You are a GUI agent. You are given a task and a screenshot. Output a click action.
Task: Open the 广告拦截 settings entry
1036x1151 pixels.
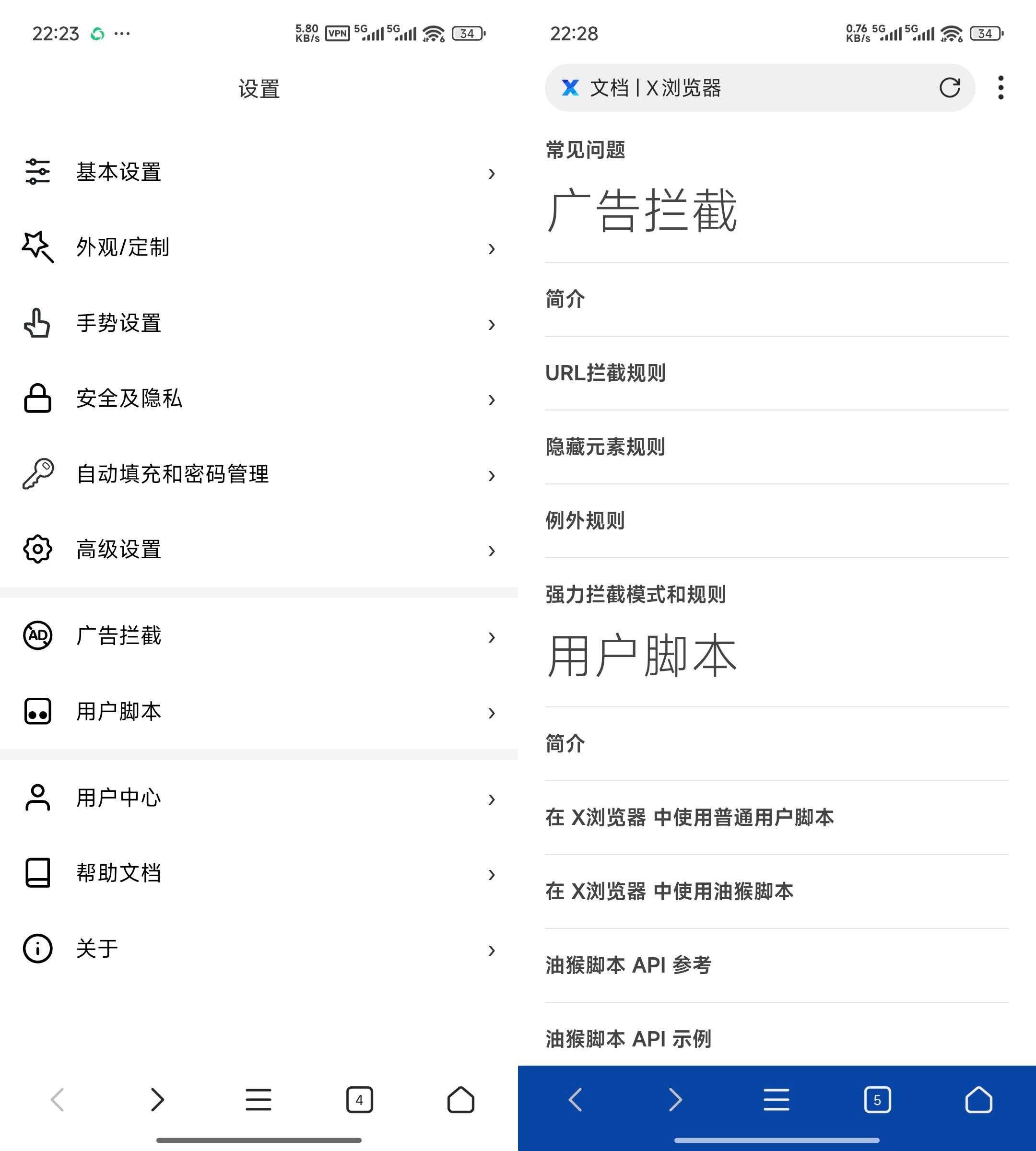[x=259, y=635]
